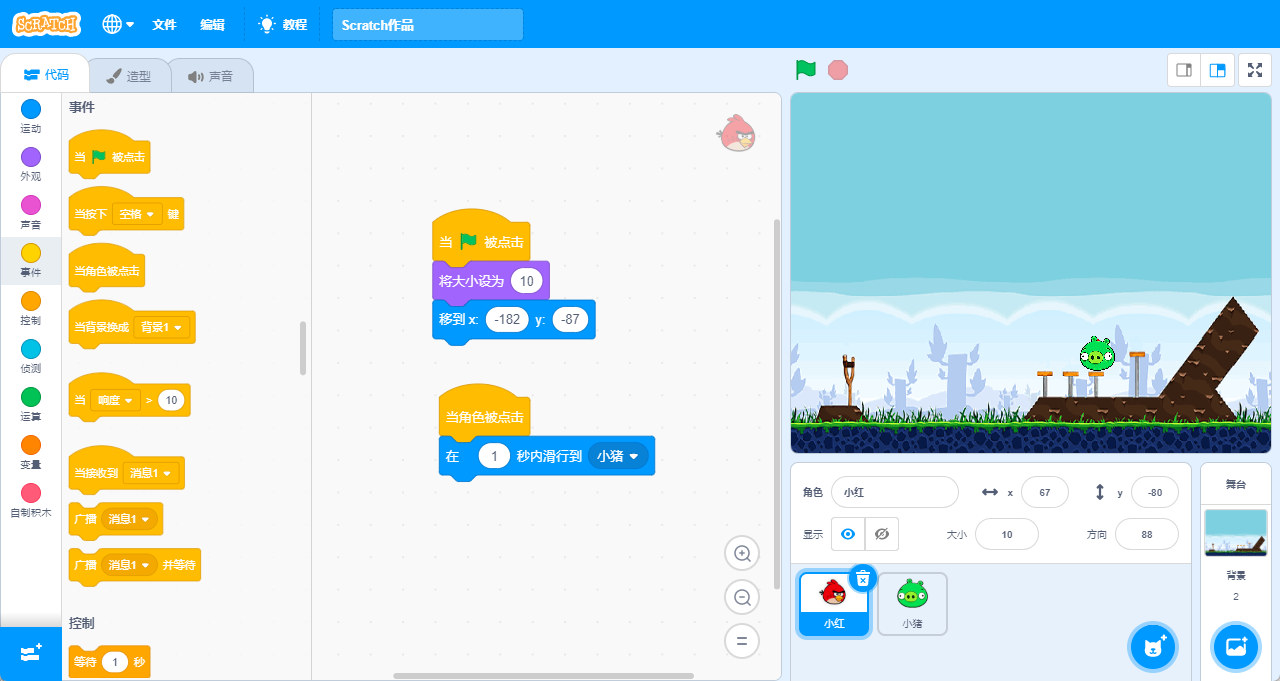The height and width of the screenshot is (681, 1280).
Task: Click the green flag to run
Action: pyautogui.click(x=805, y=70)
